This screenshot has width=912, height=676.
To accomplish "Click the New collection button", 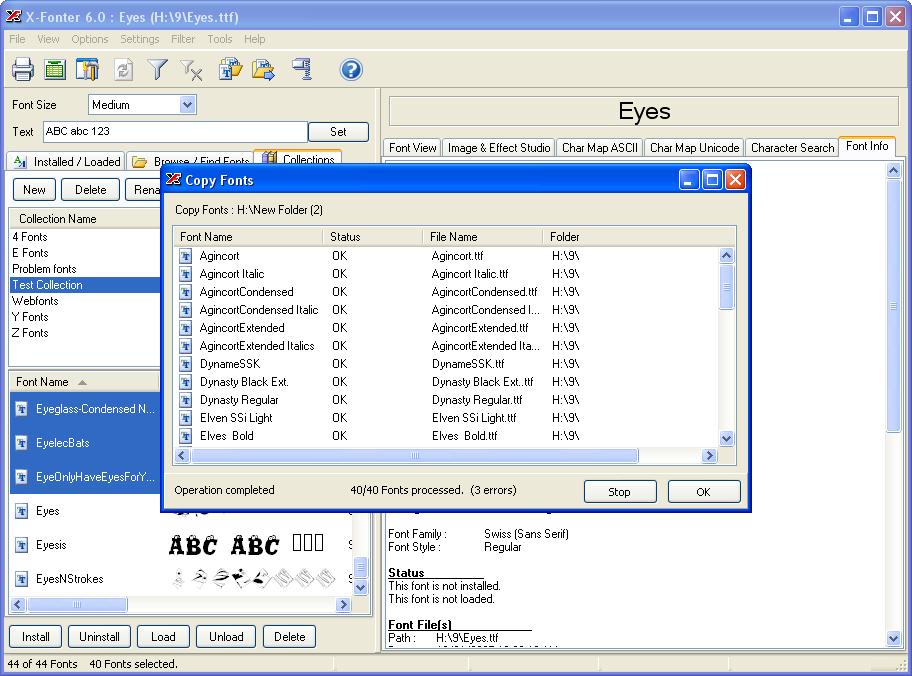I will pos(34,190).
